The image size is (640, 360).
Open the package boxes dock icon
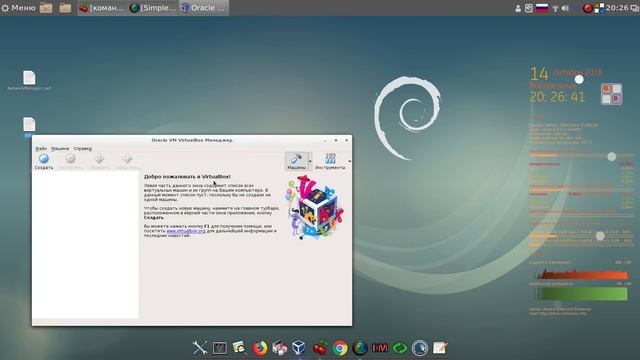280,348
